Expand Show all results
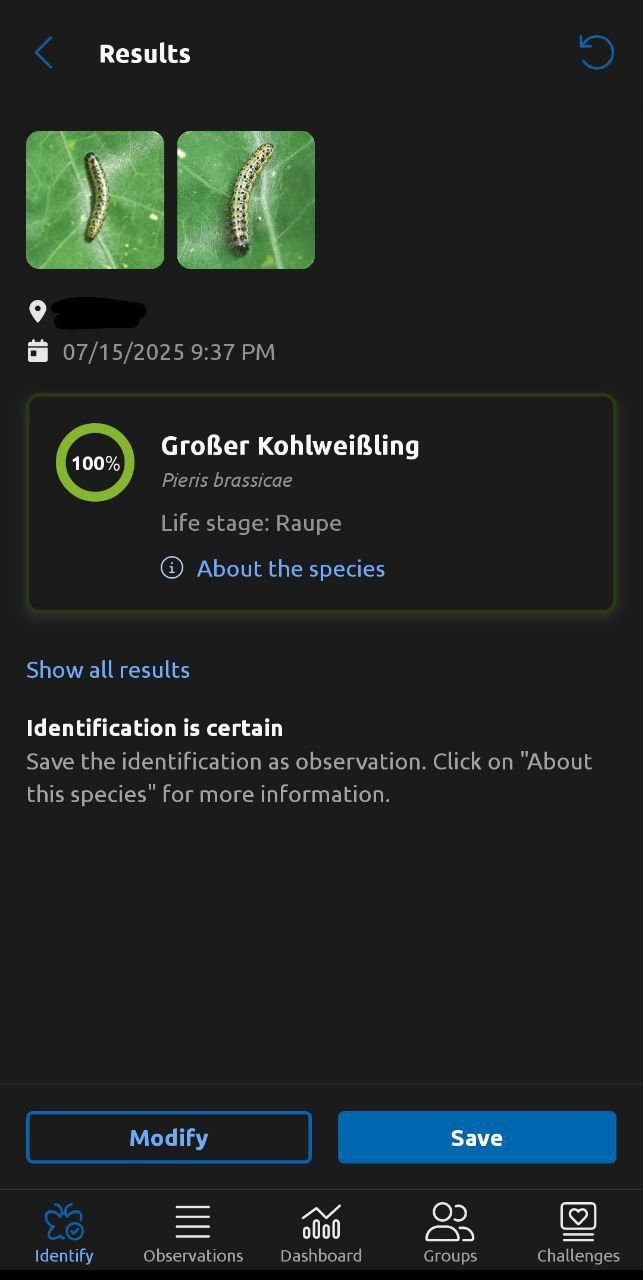Image resolution: width=643 pixels, height=1280 pixels. (x=108, y=669)
